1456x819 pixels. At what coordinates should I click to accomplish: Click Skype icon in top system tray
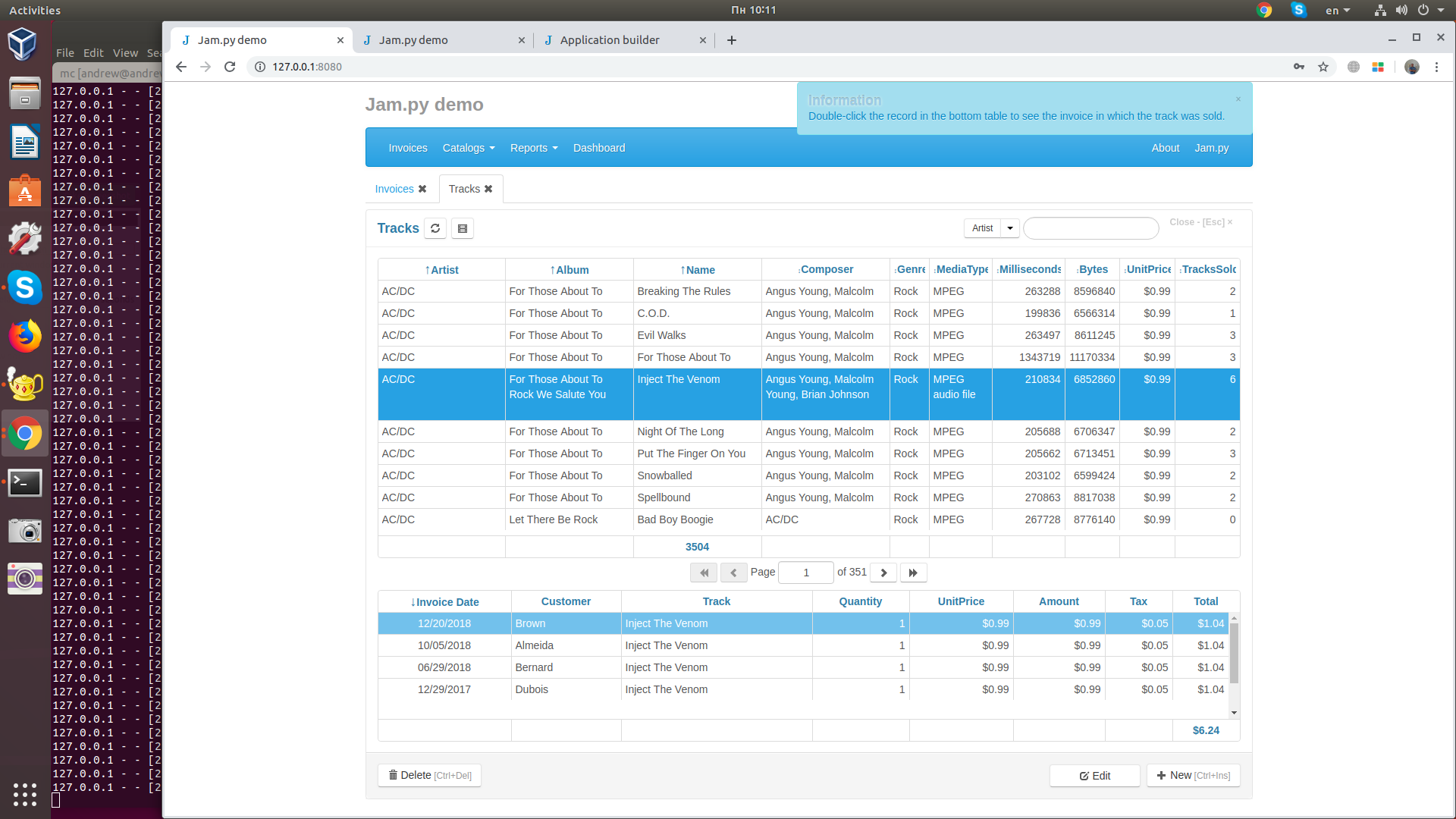1299,10
